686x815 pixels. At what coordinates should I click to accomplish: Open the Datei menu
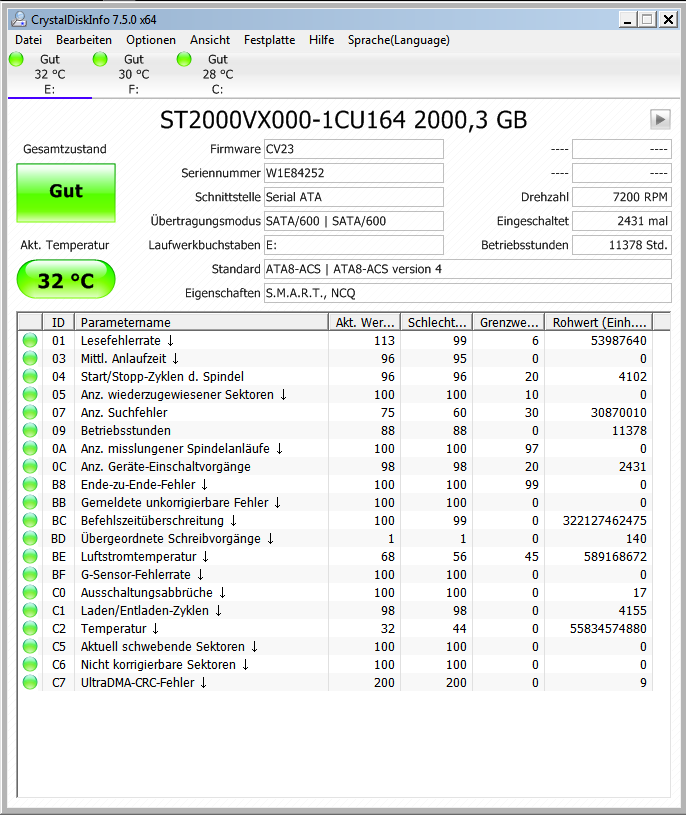pos(29,40)
